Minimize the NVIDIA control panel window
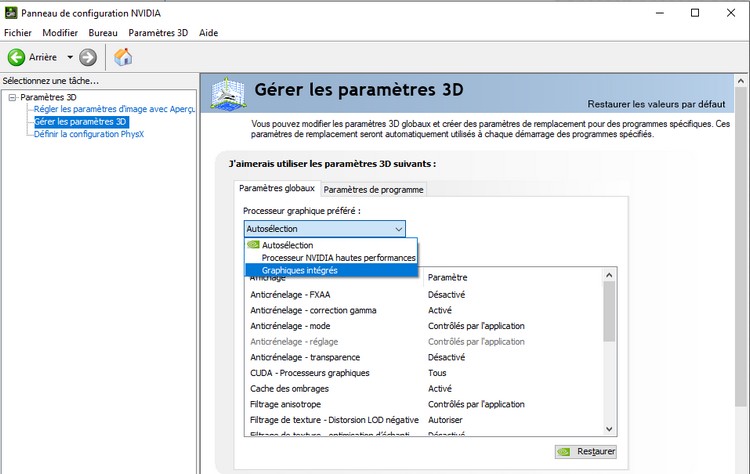Image resolution: width=750 pixels, height=474 pixels. (660, 13)
